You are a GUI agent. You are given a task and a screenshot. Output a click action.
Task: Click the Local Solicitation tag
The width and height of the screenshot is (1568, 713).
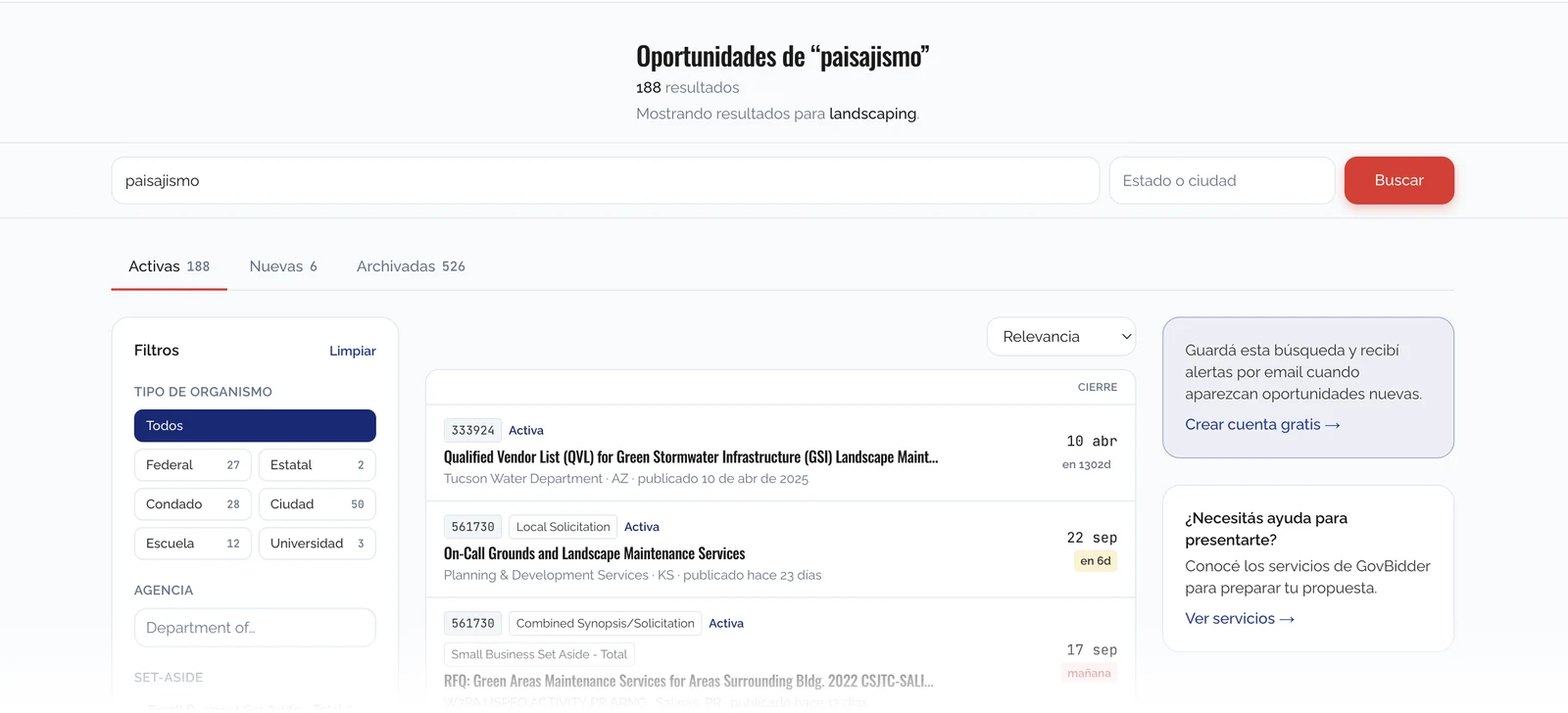(563, 527)
